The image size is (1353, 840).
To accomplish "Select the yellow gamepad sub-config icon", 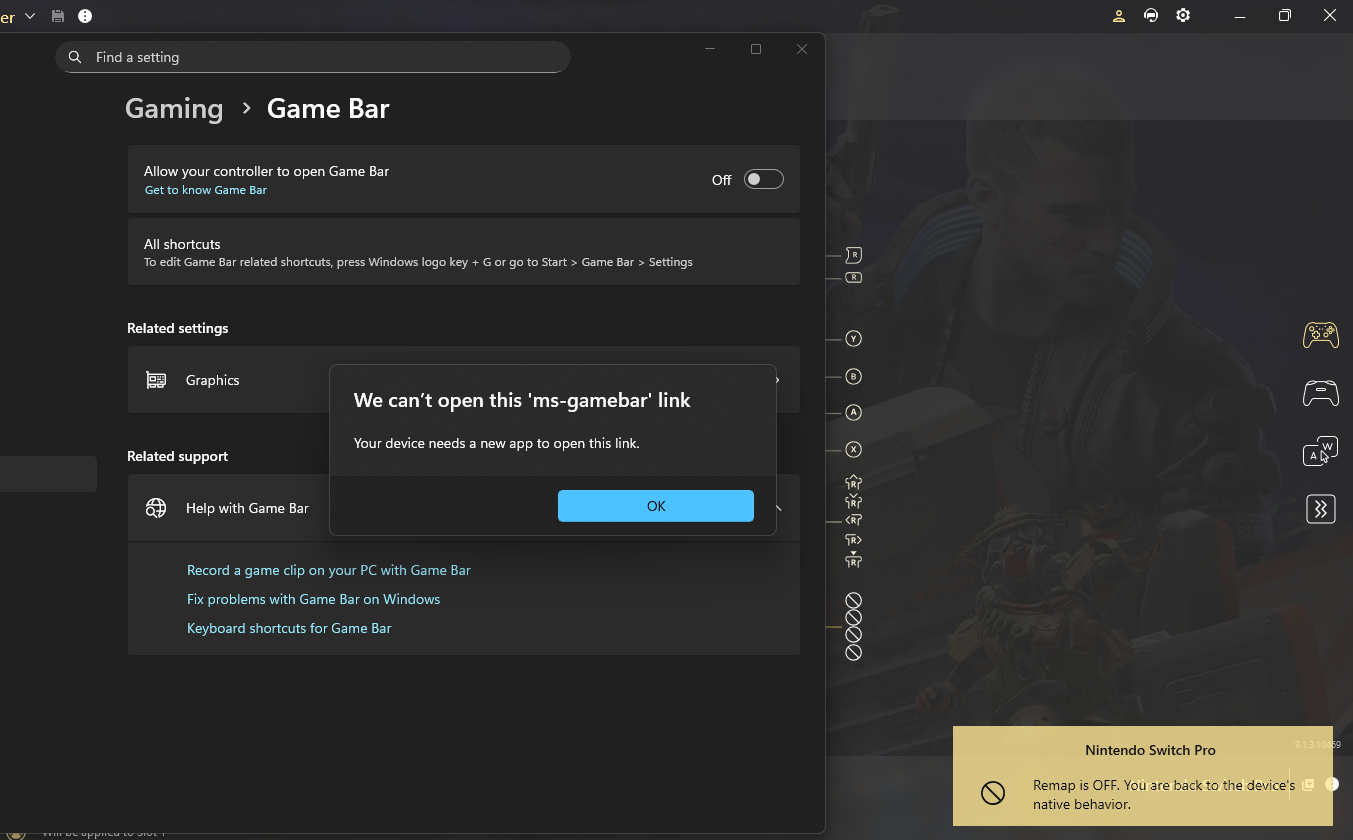I will (1321, 335).
